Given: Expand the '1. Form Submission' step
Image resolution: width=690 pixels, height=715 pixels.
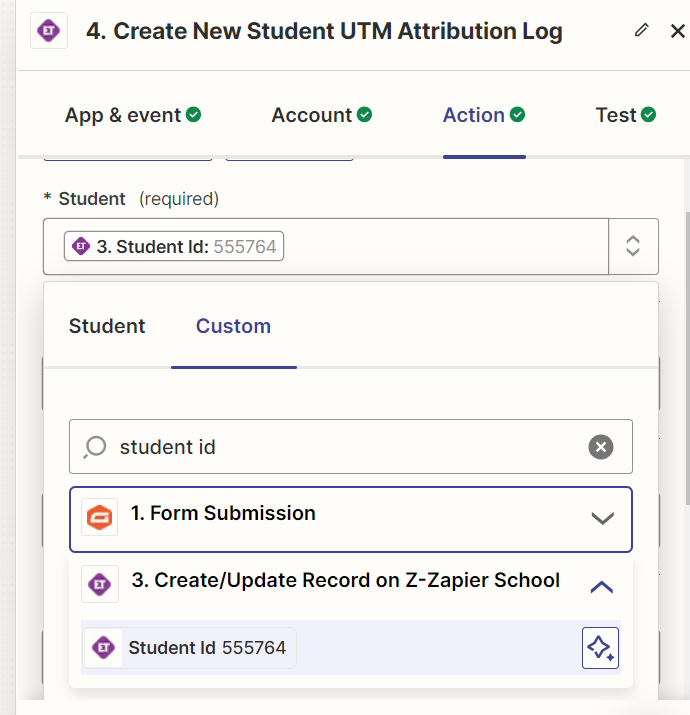Looking at the screenshot, I should [351, 519].
